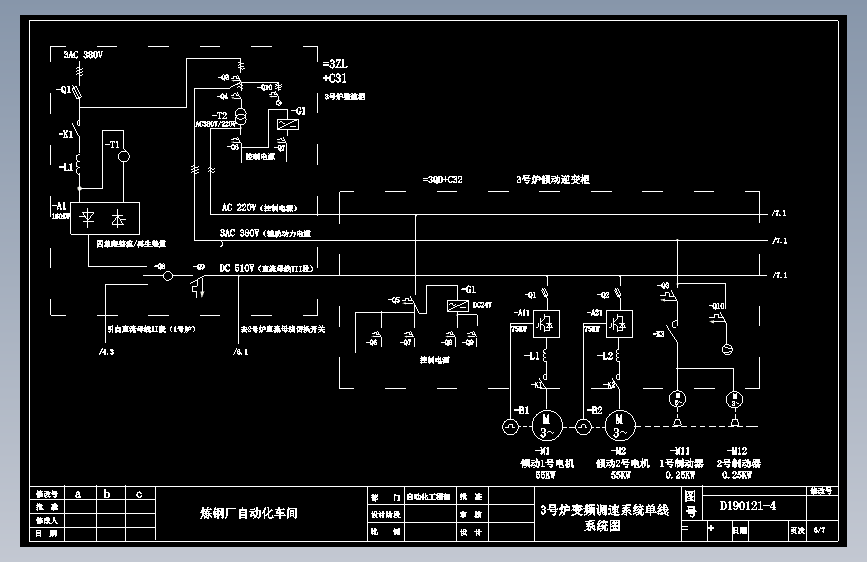Viewport: 867px width, 562px height.
Task: Select the -A21 IGBT inverter box
Action: point(619,324)
